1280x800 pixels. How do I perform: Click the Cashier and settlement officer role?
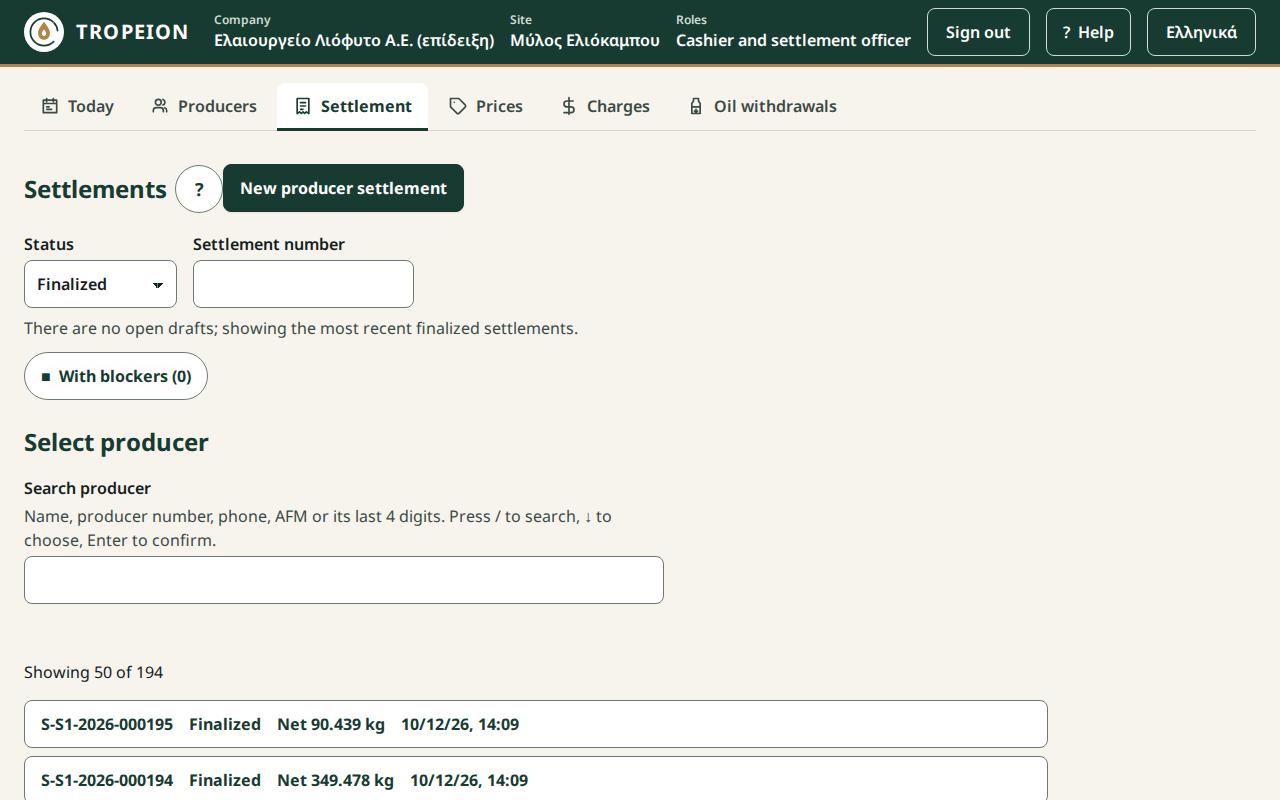pos(793,40)
